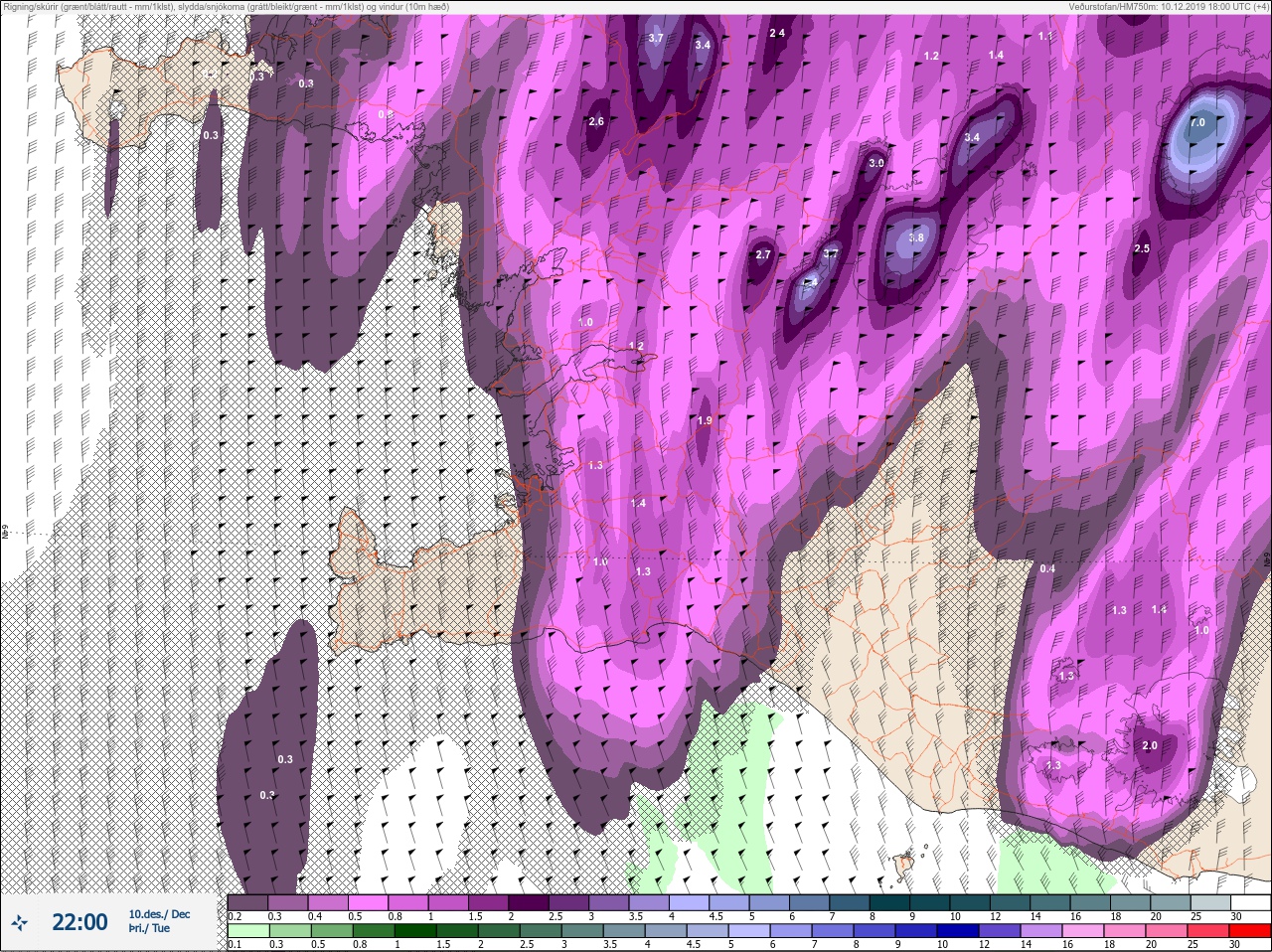Select snow legend swatch starting at 25
Screen dimensions: 1272x952
(x=1210, y=903)
